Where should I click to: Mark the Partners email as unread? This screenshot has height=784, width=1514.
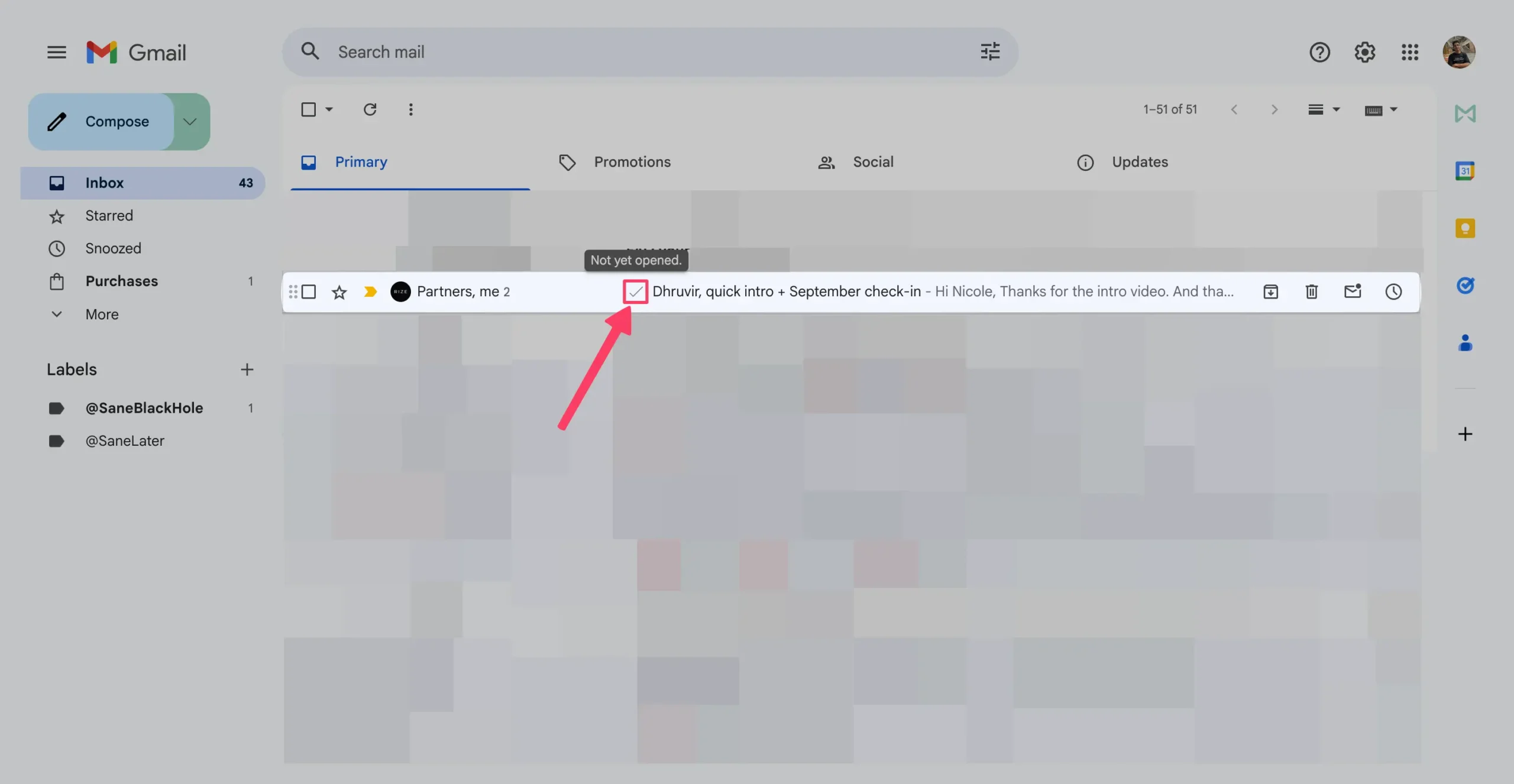tap(1352, 291)
